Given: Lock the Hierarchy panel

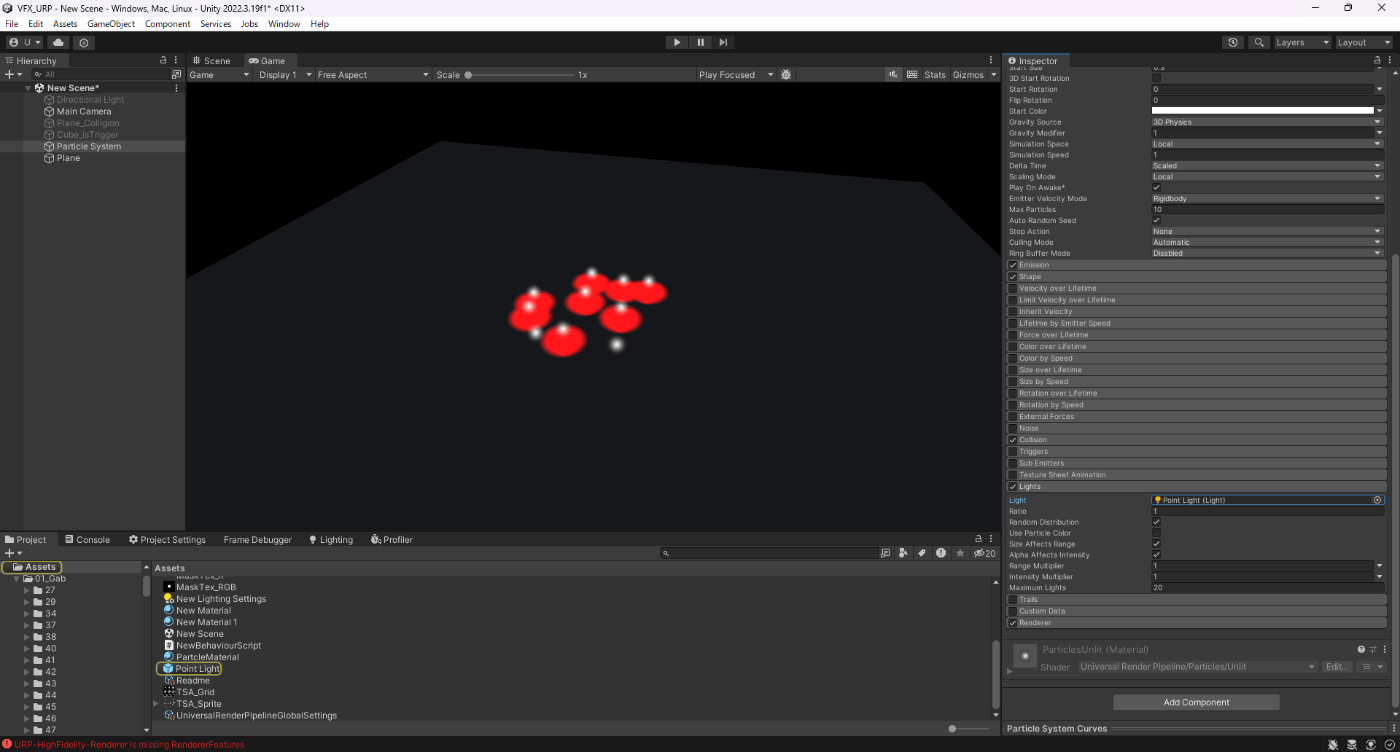Looking at the screenshot, I should [x=163, y=61].
